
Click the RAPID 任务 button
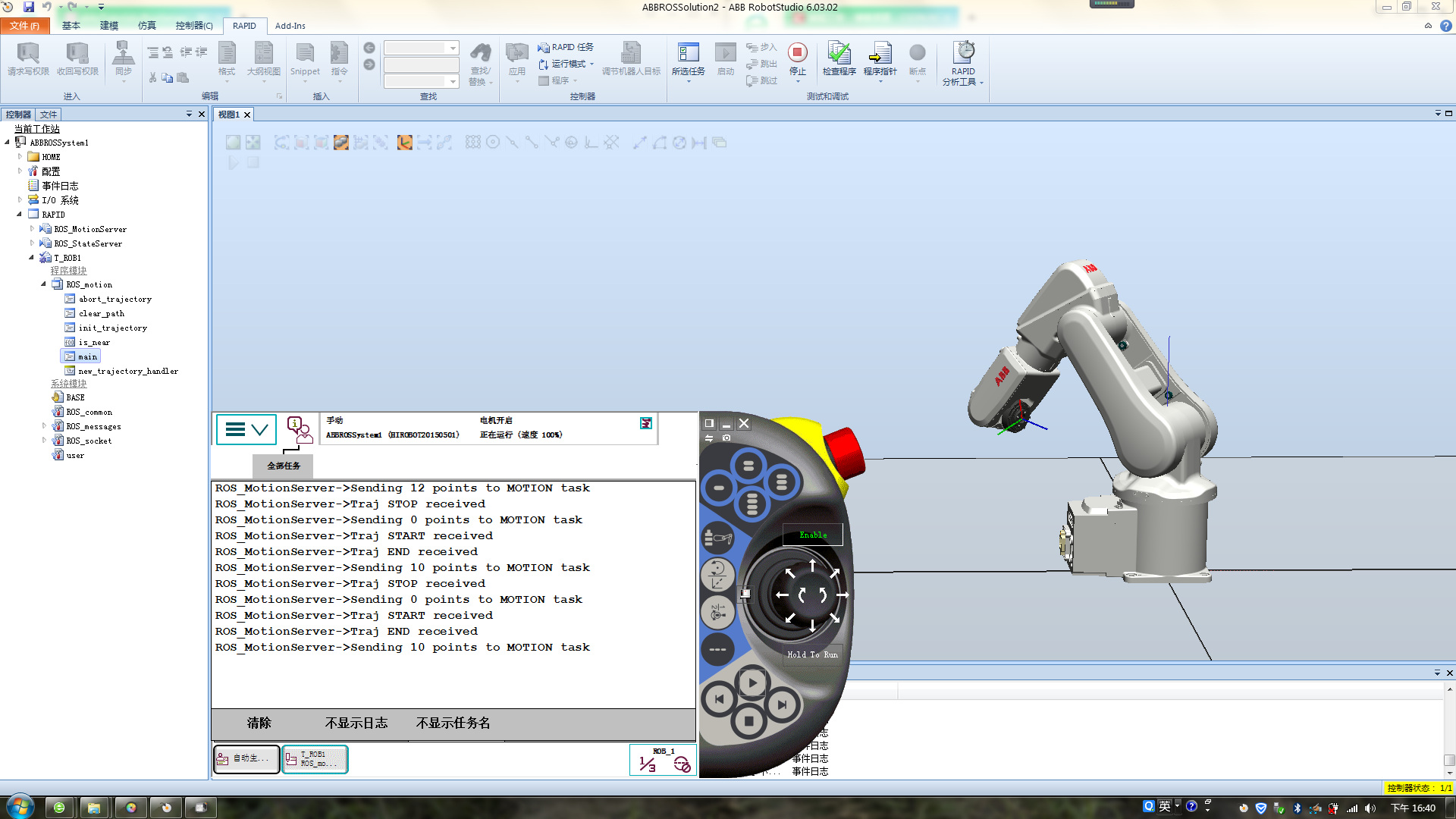tap(566, 47)
